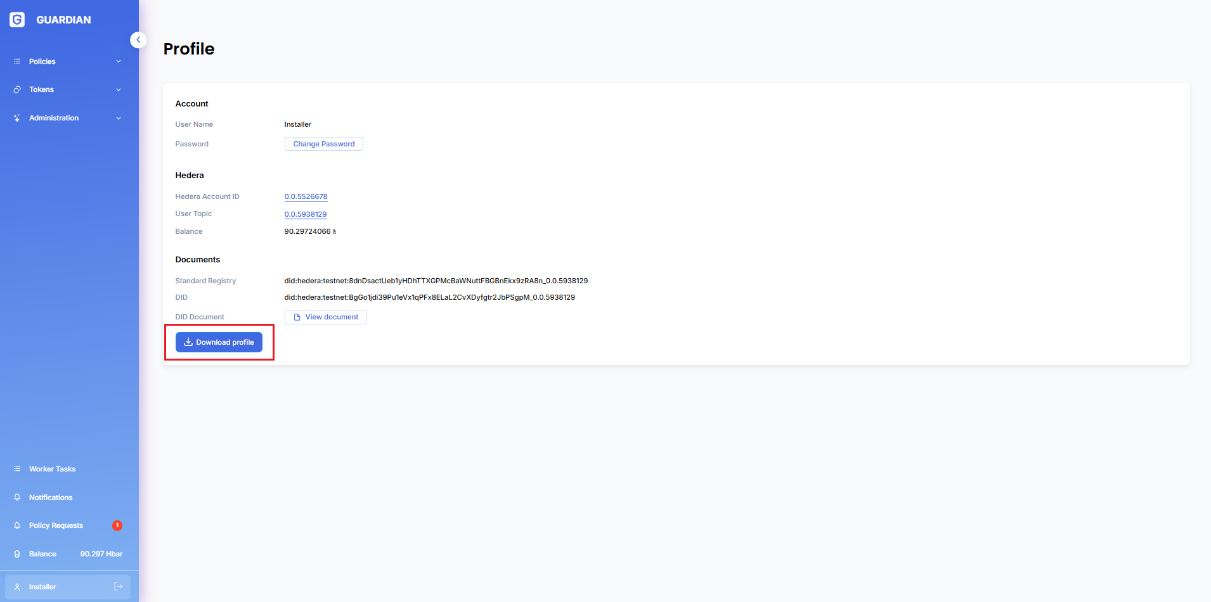This screenshot has height=602, width=1211.
Task: Open Worker Tasks from the sidebar
Action: pyautogui.click(x=52, y=469)
